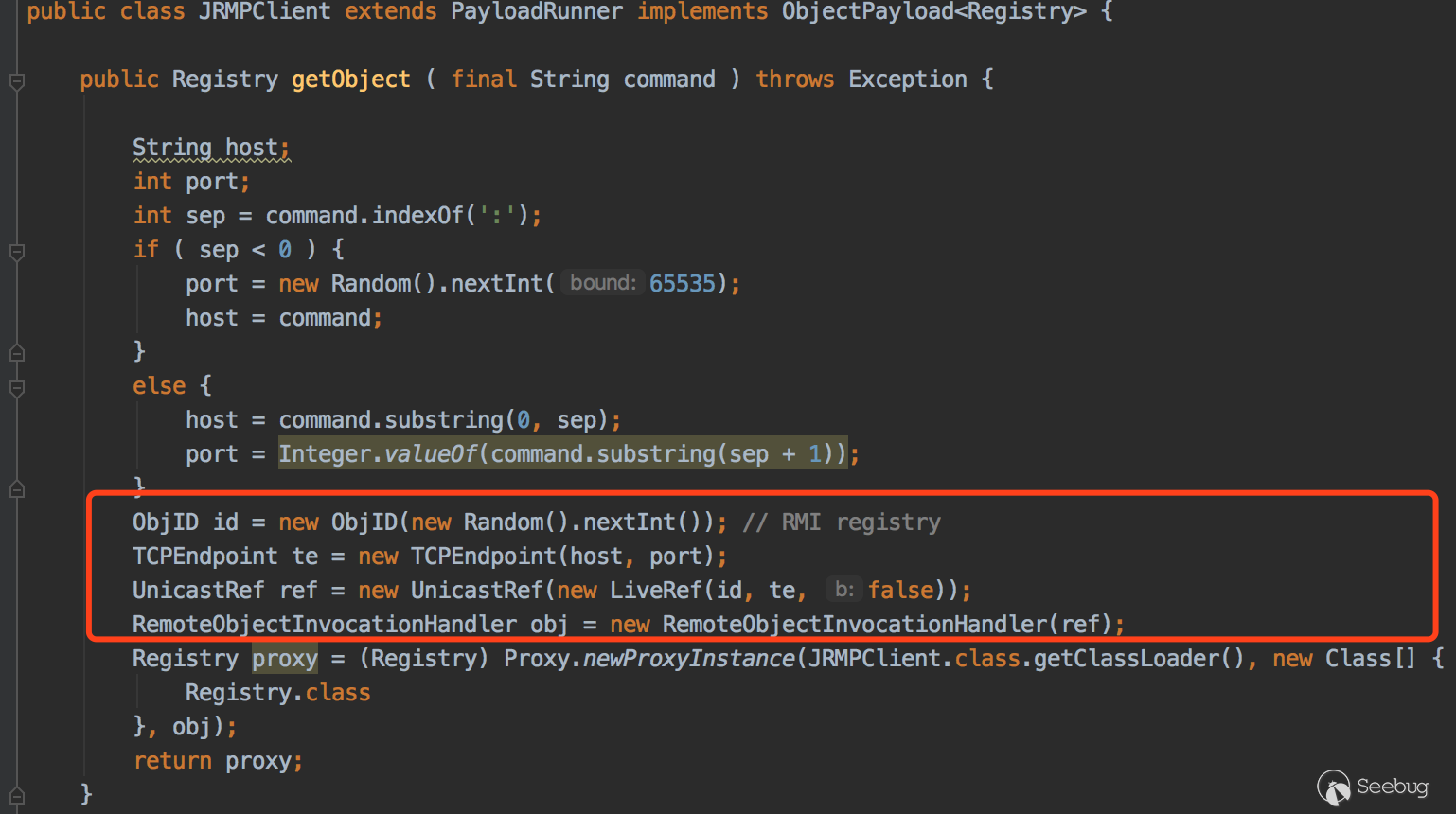Click the 'host = command;' assignment
Viewport: 1456px width, 814px height.
(x=284, y=318)
